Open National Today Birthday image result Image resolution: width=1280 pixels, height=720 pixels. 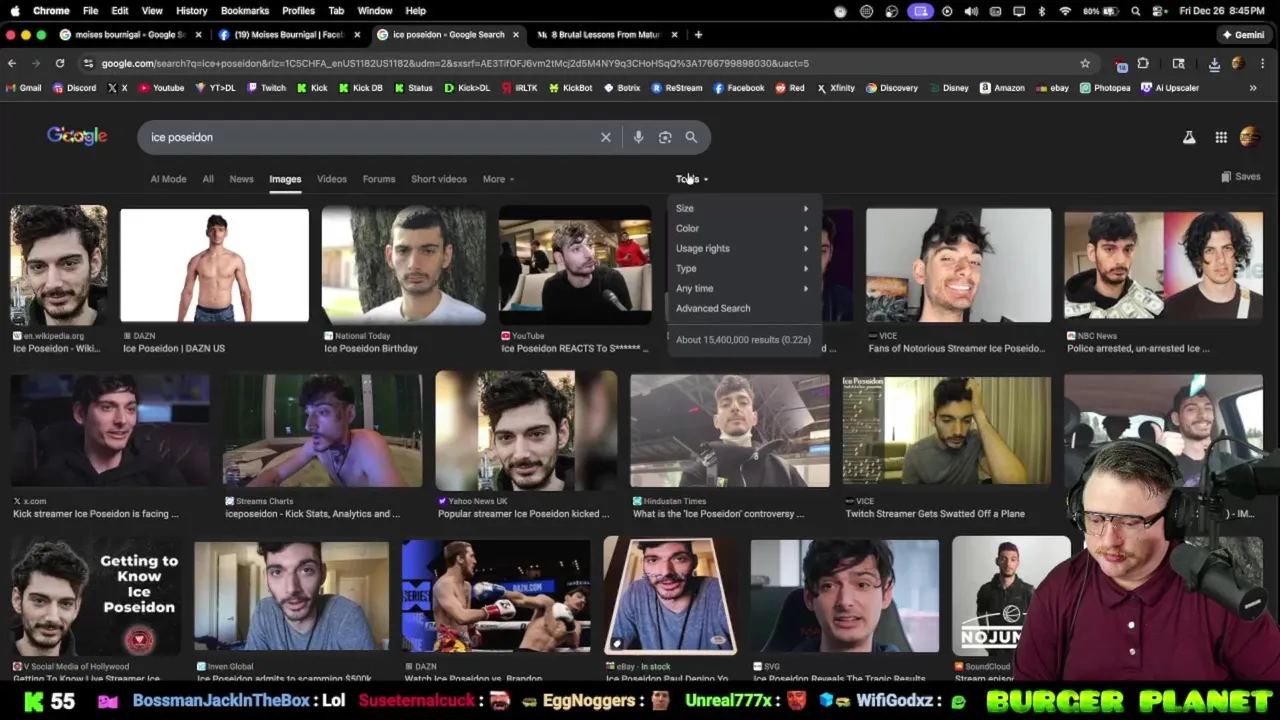pos(403,265)
